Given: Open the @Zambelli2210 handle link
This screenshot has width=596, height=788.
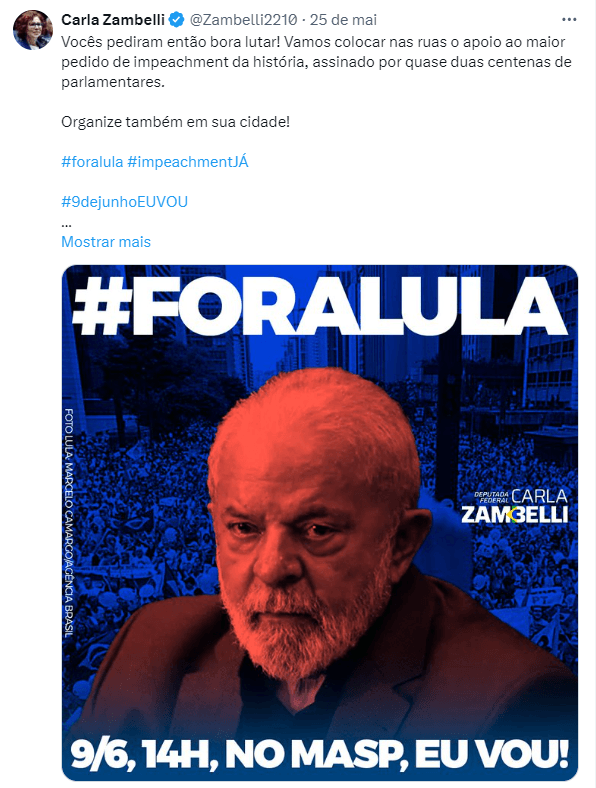Looking at the screenshot, I should [243, 20].
